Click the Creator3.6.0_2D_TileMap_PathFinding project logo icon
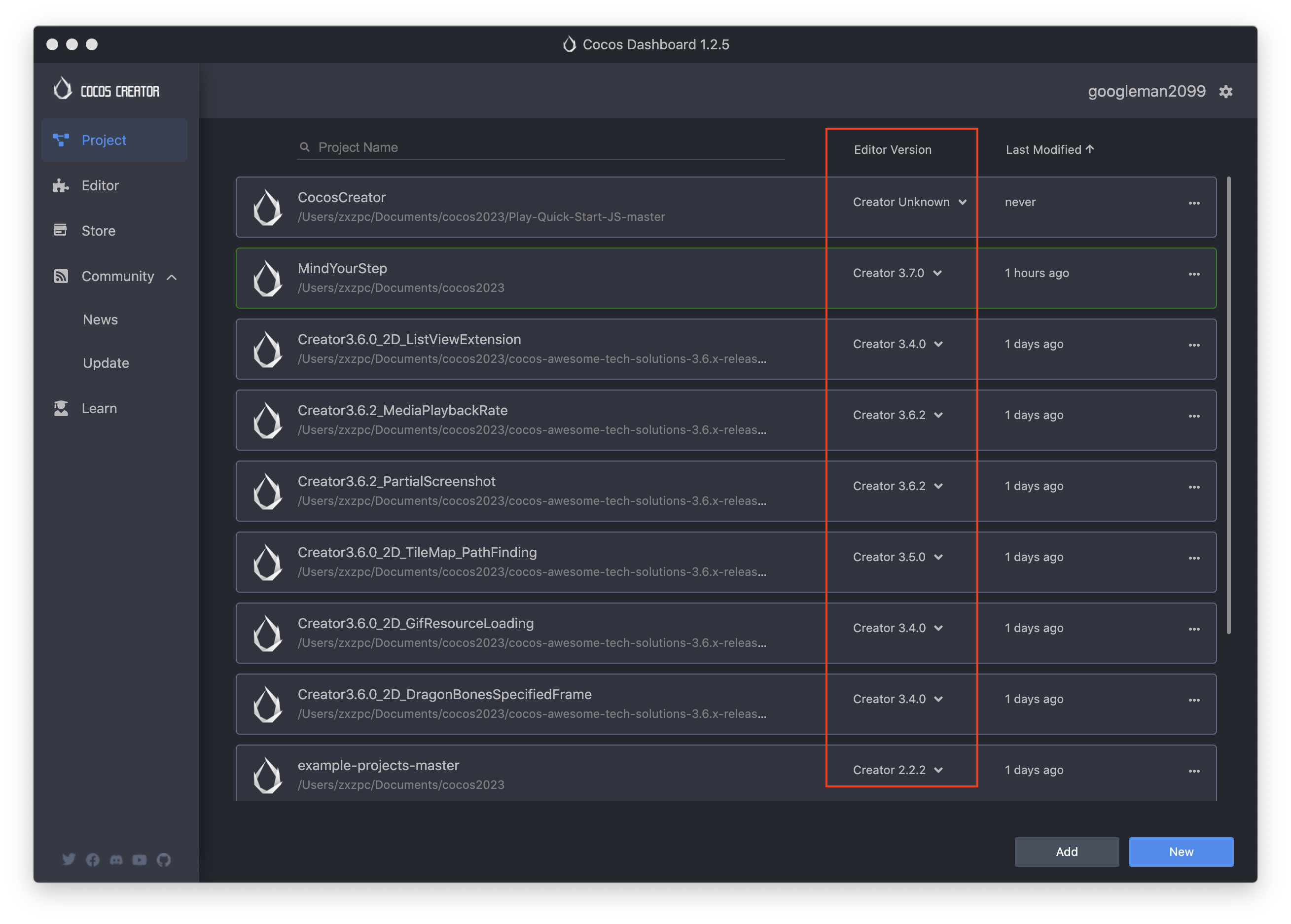This screenshot has height=924, width=1291. coord(267,562)
